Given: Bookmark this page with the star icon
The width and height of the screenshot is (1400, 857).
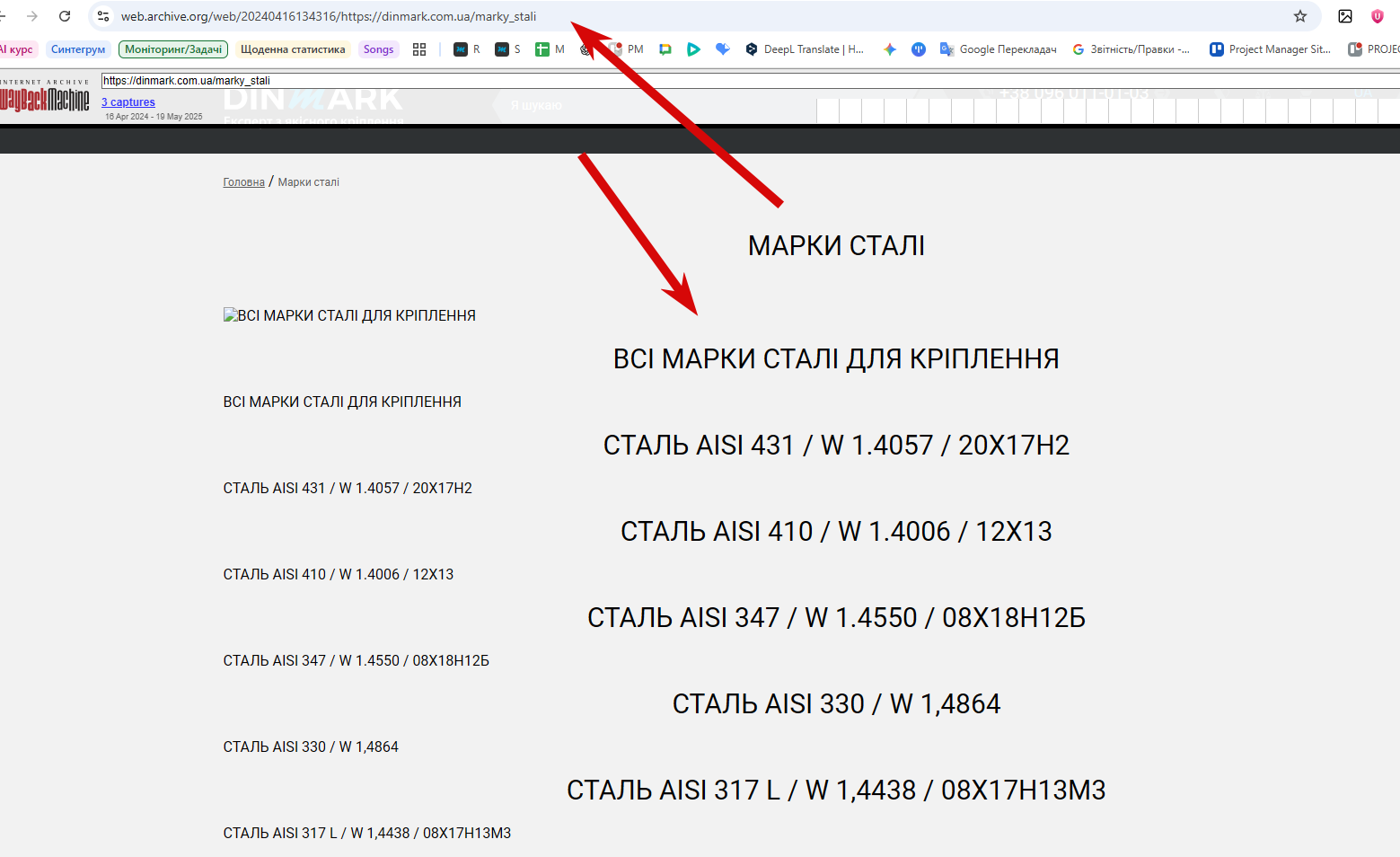Looking at the screenshot, I should pyautogui.click(x=1299, y=16).
